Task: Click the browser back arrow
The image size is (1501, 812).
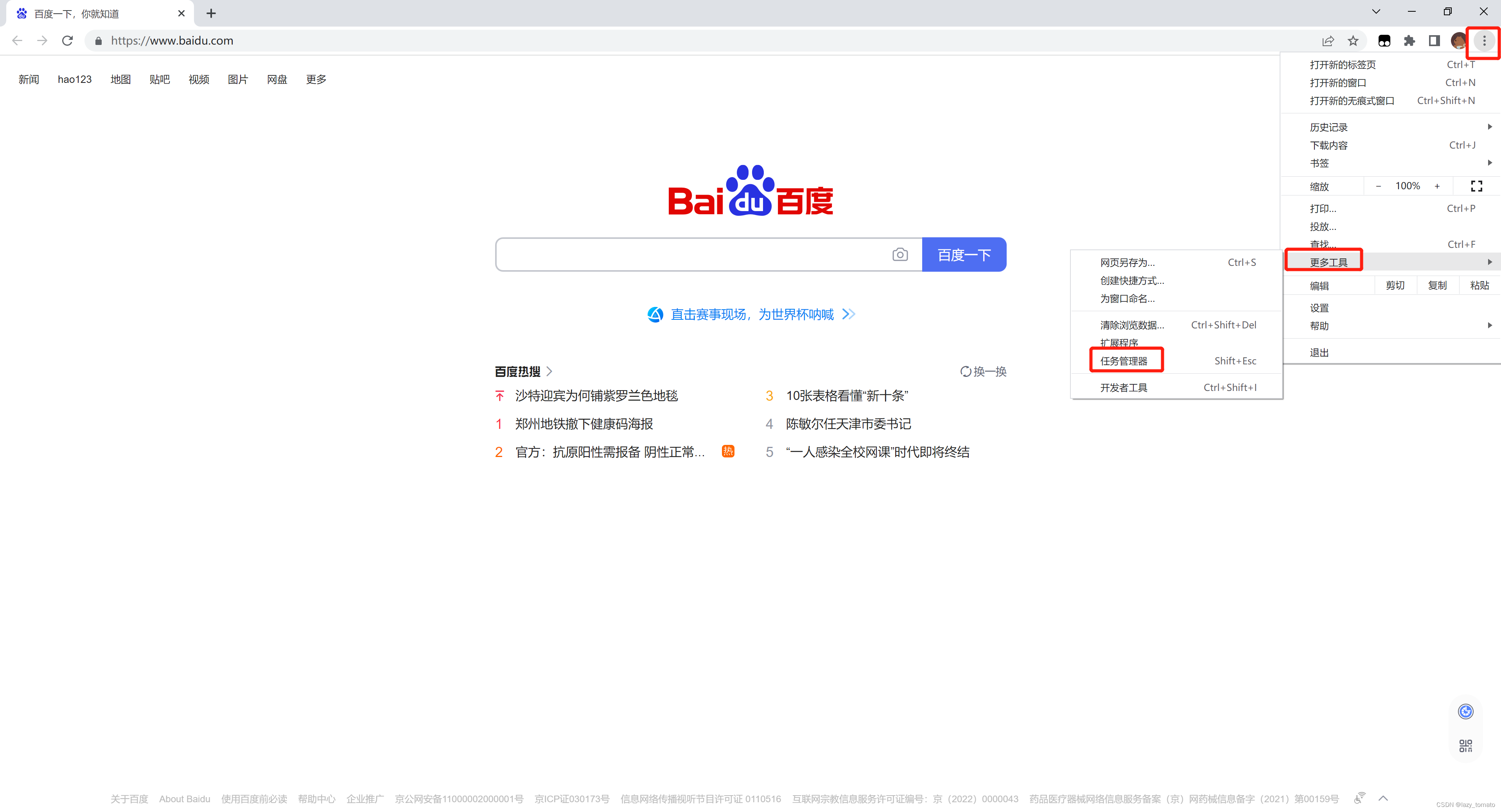Action: 17,40
